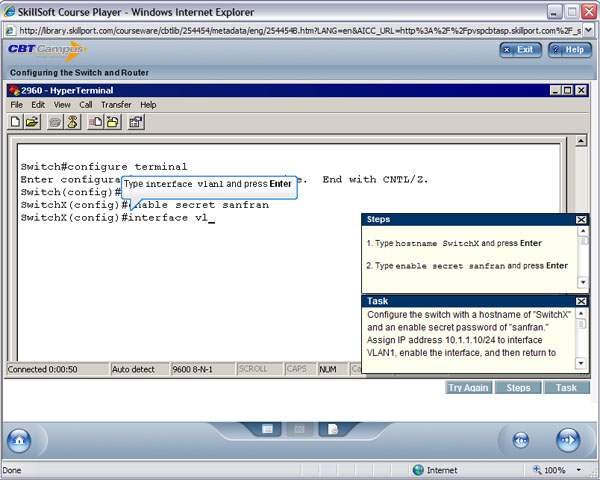Click the Steps button below the terminal
Viewport: 600px width, 480px height.
tap(518, 387)
